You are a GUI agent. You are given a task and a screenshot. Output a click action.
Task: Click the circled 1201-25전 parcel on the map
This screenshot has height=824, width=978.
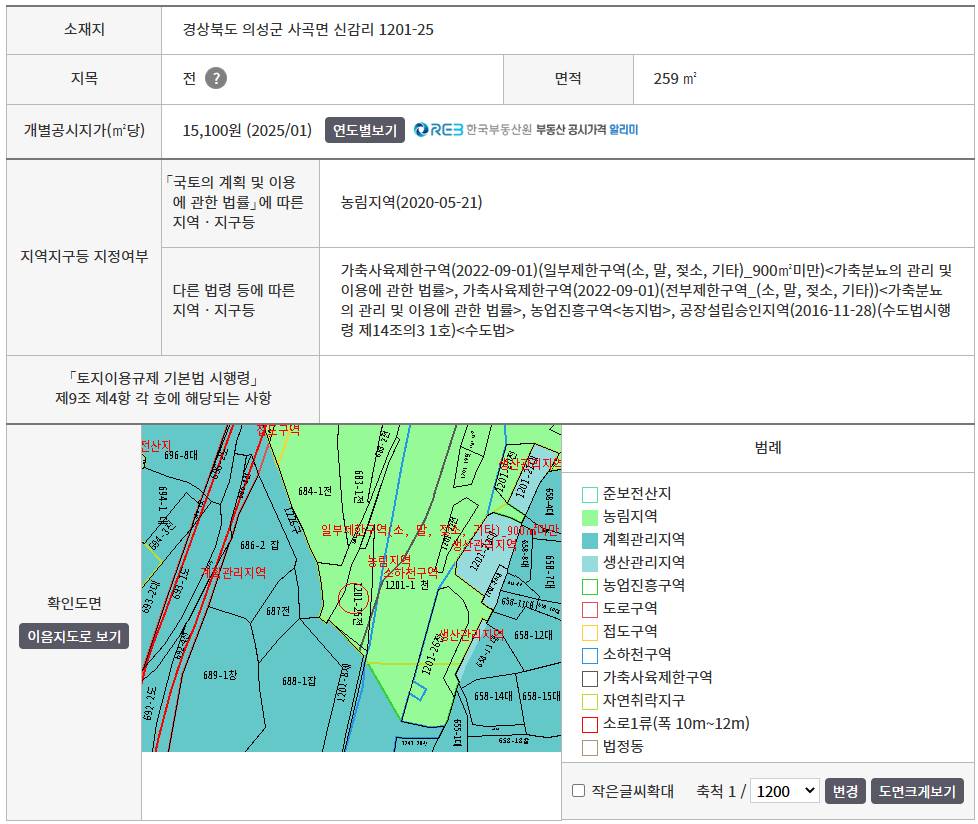pos(354,599)
